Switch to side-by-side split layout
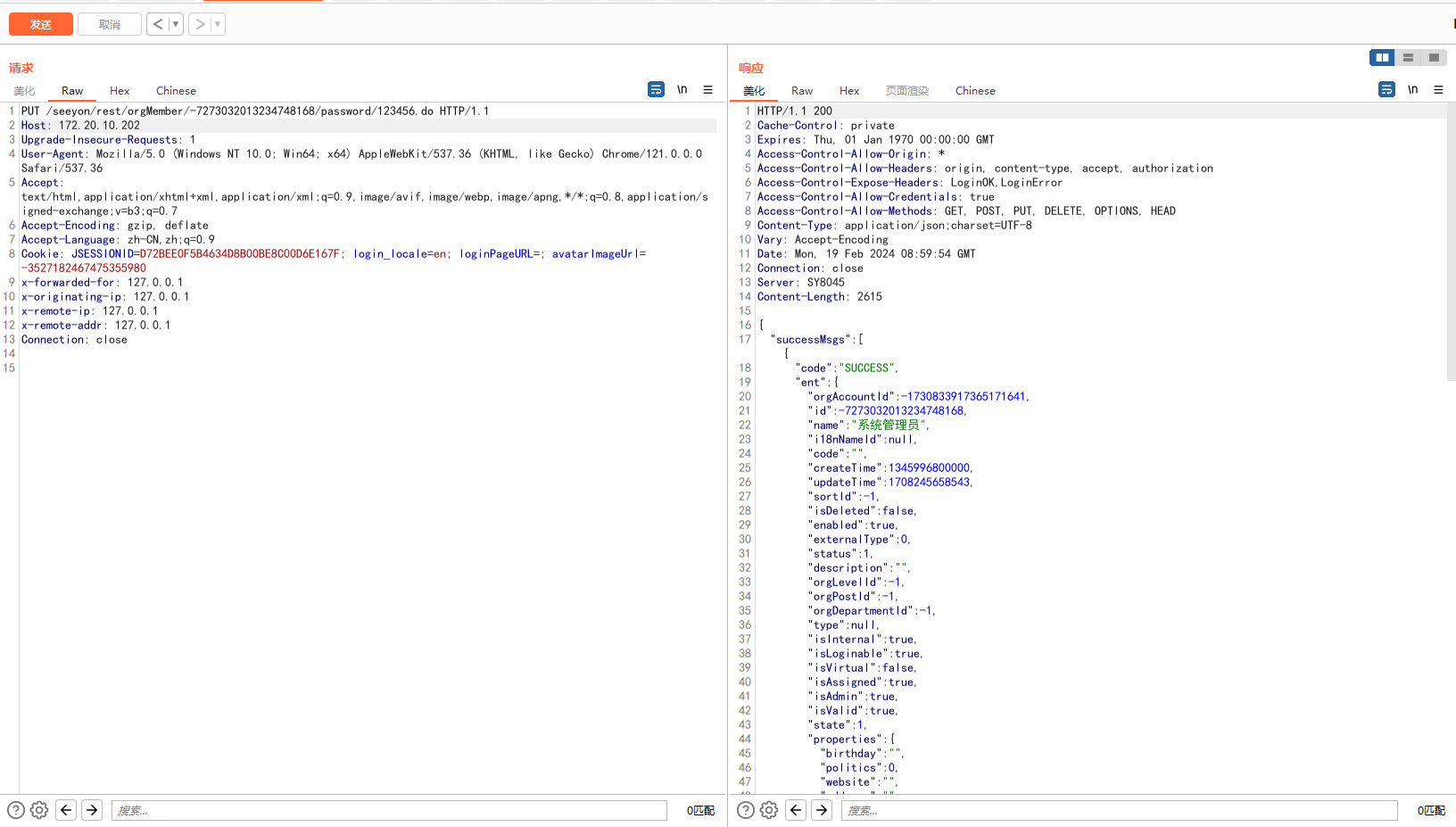The width and height of the screenshot is (1456, 827). pyautogui.click(x=1382, y=57)
